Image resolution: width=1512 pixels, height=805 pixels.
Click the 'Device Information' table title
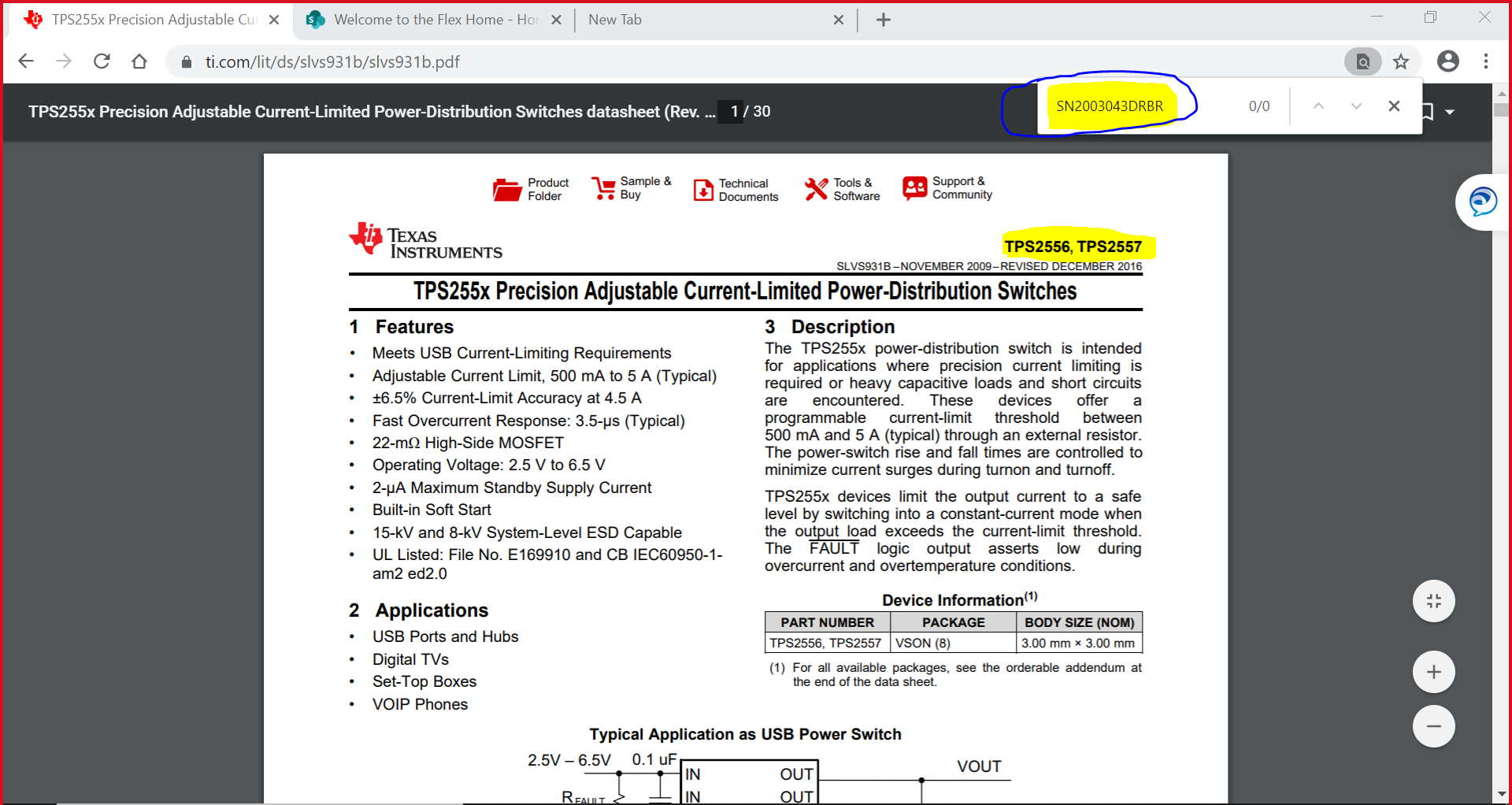tap(960, 599)
